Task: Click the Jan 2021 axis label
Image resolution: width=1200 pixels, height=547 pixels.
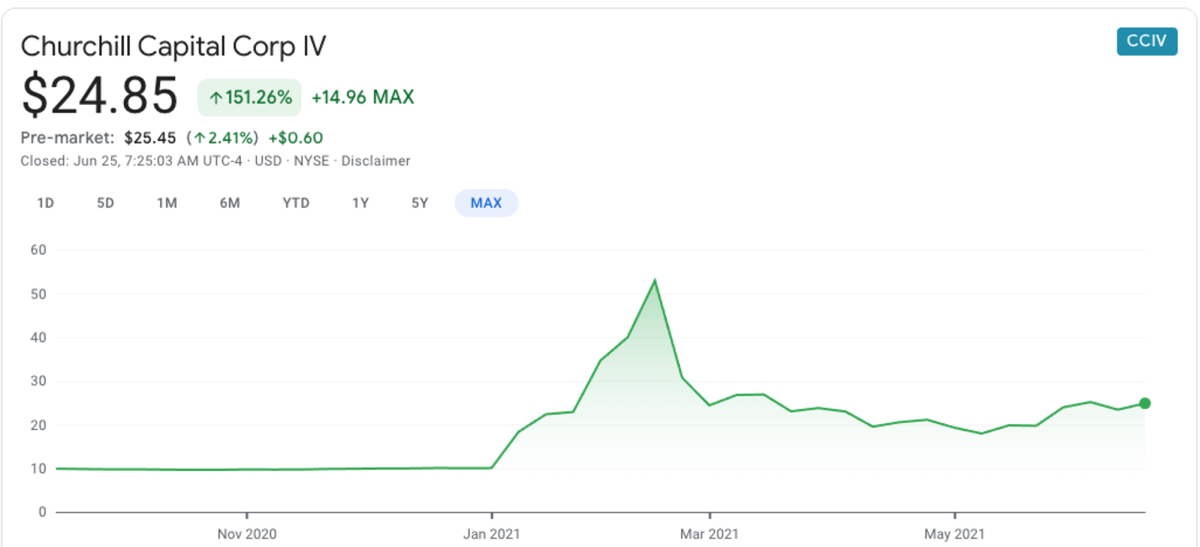Action: click(x=492, y=531)
